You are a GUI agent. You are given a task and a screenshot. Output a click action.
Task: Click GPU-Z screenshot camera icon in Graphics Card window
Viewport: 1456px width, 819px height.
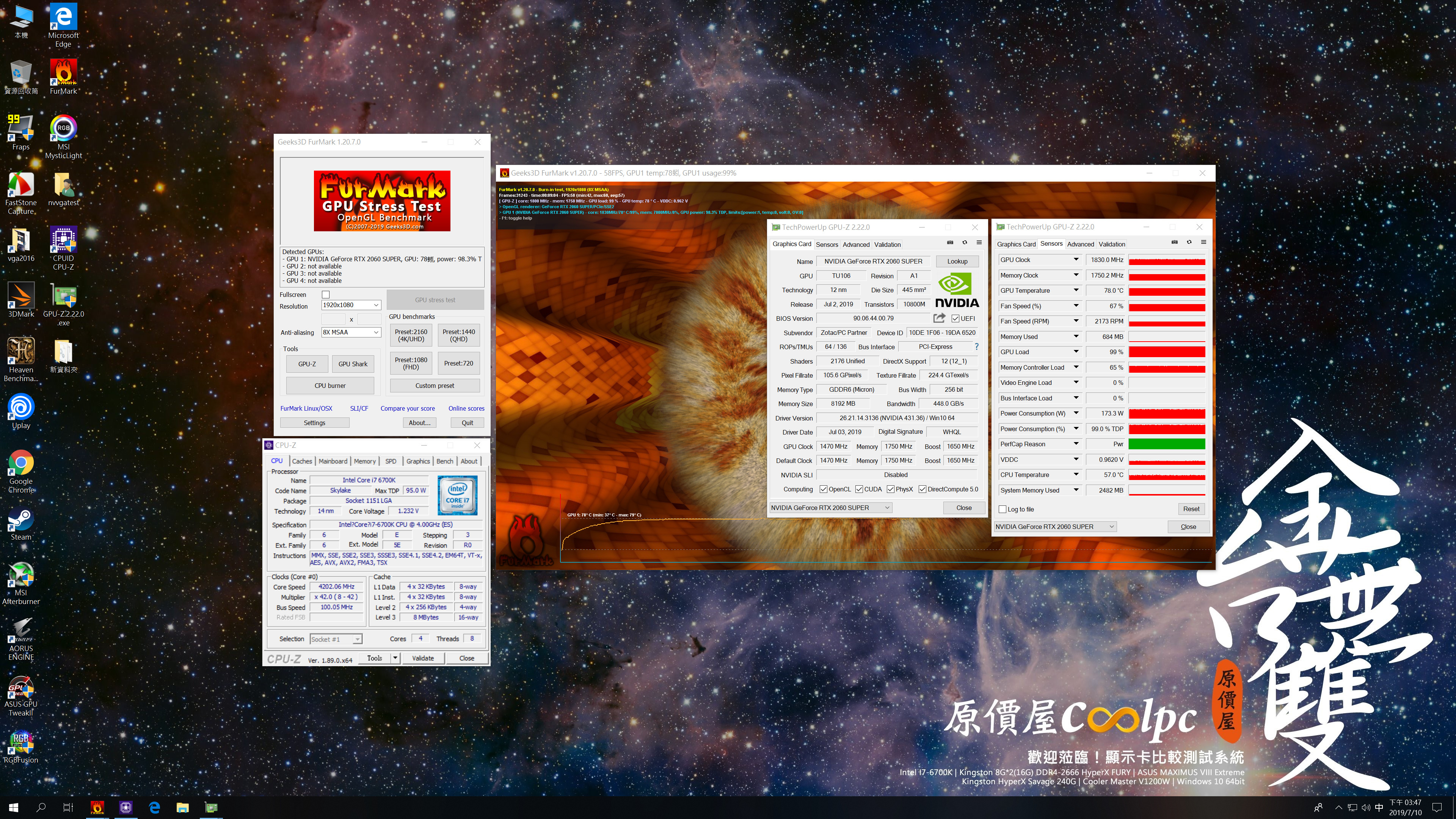[950, 243]
